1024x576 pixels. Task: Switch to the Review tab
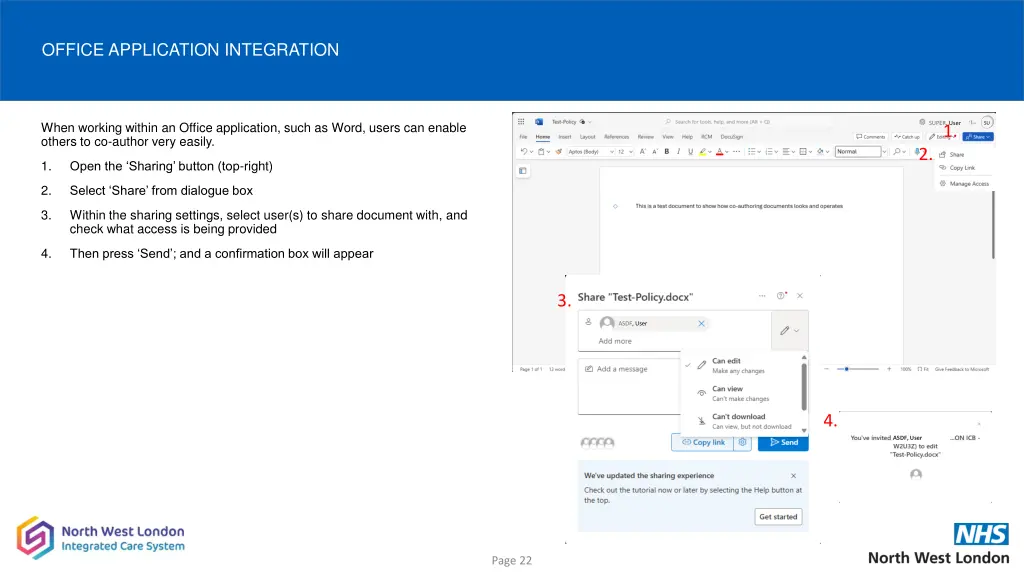click(x=646, y=137)
